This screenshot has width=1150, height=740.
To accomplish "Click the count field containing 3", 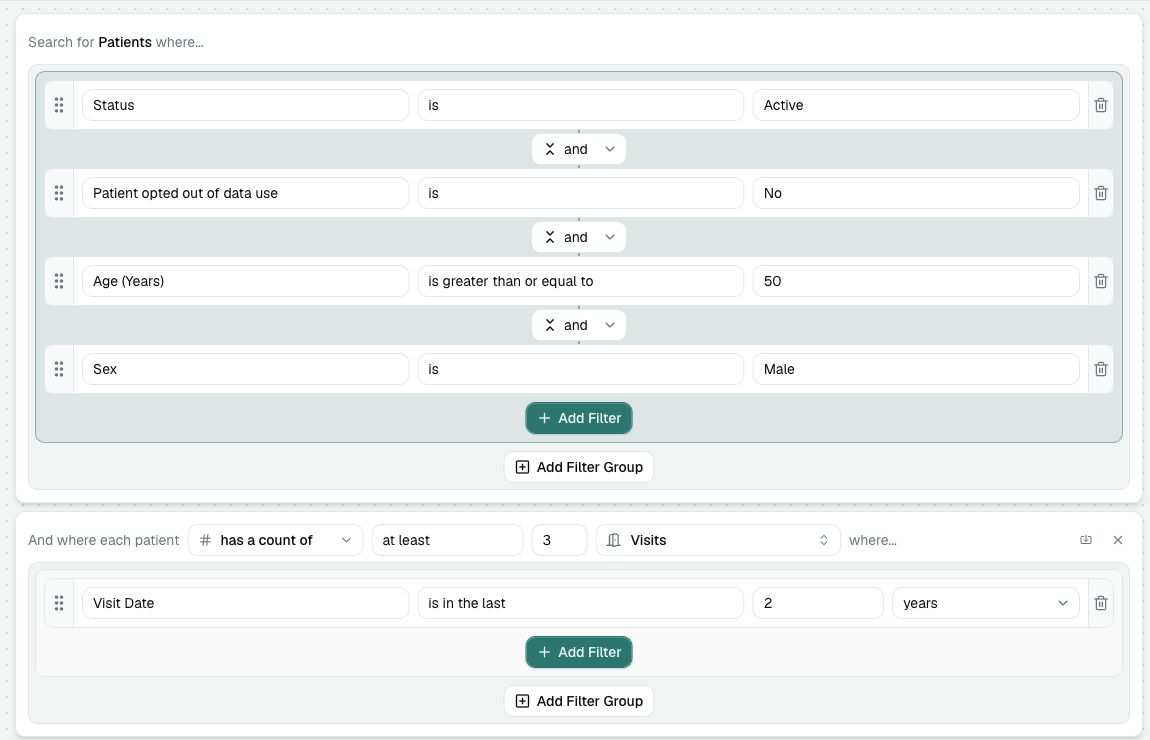I will [x=559, y=540].
